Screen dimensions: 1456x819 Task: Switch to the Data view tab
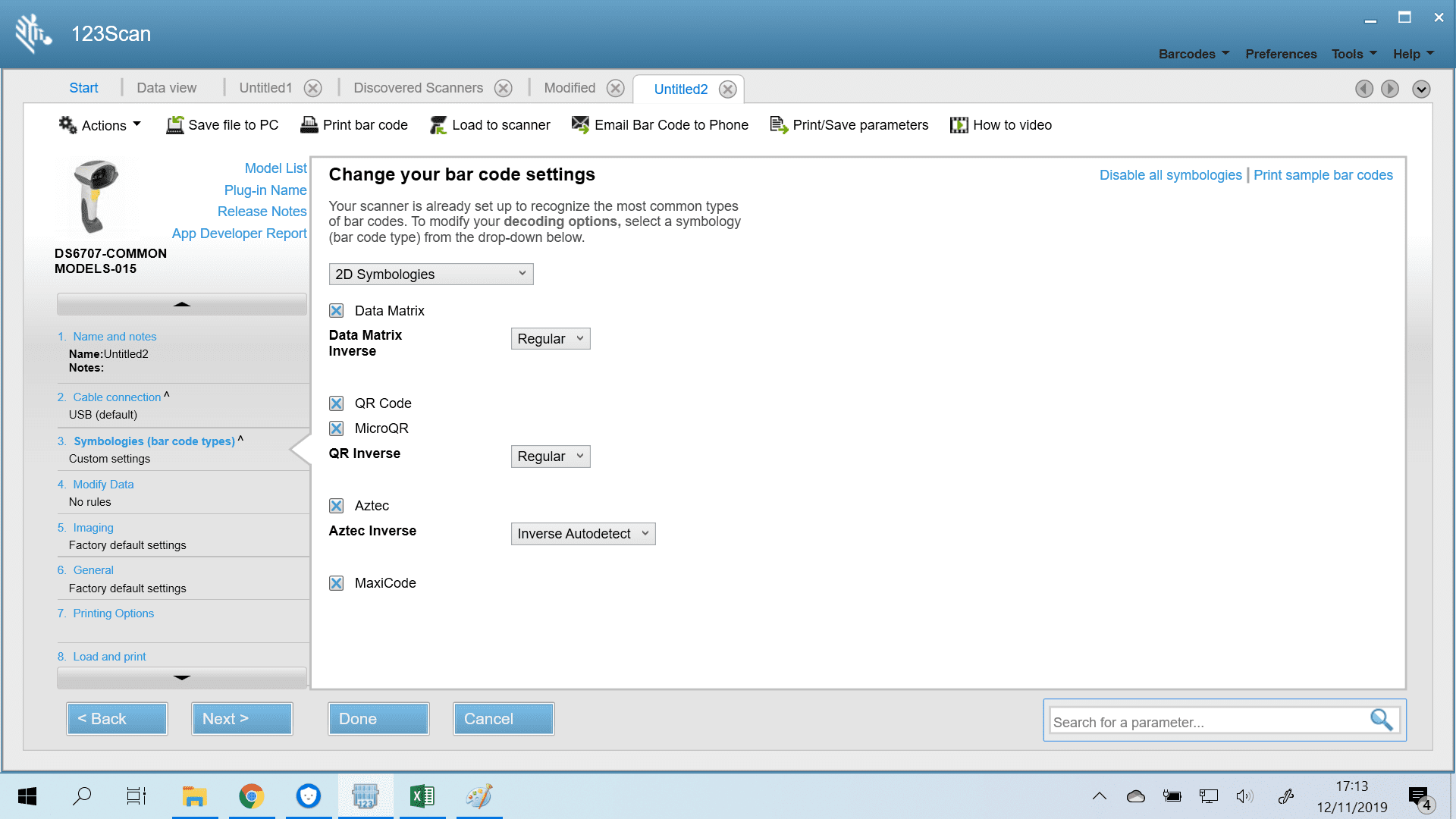166,88
